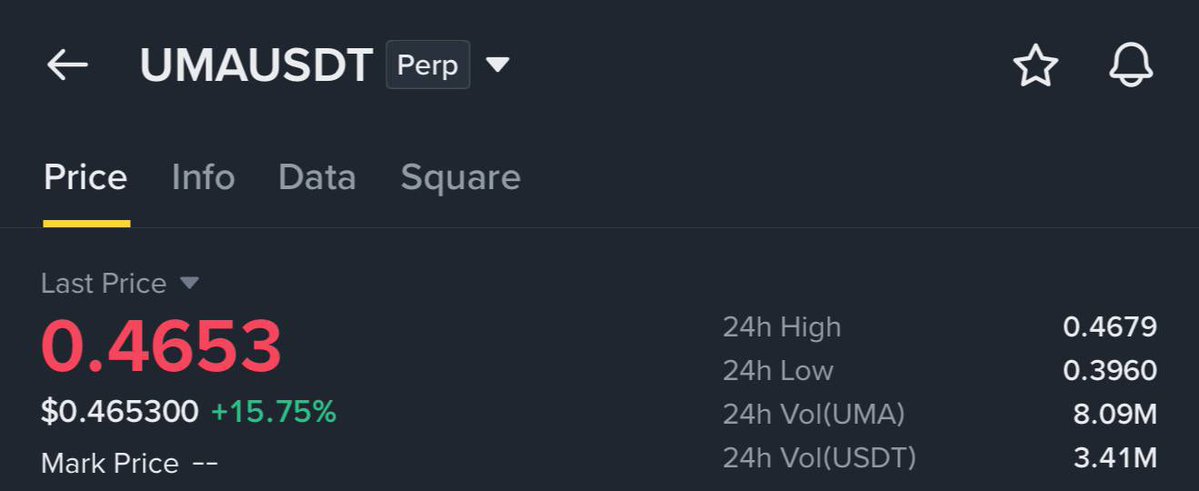
Task: Tap the Last Price label
Action: 104,284
